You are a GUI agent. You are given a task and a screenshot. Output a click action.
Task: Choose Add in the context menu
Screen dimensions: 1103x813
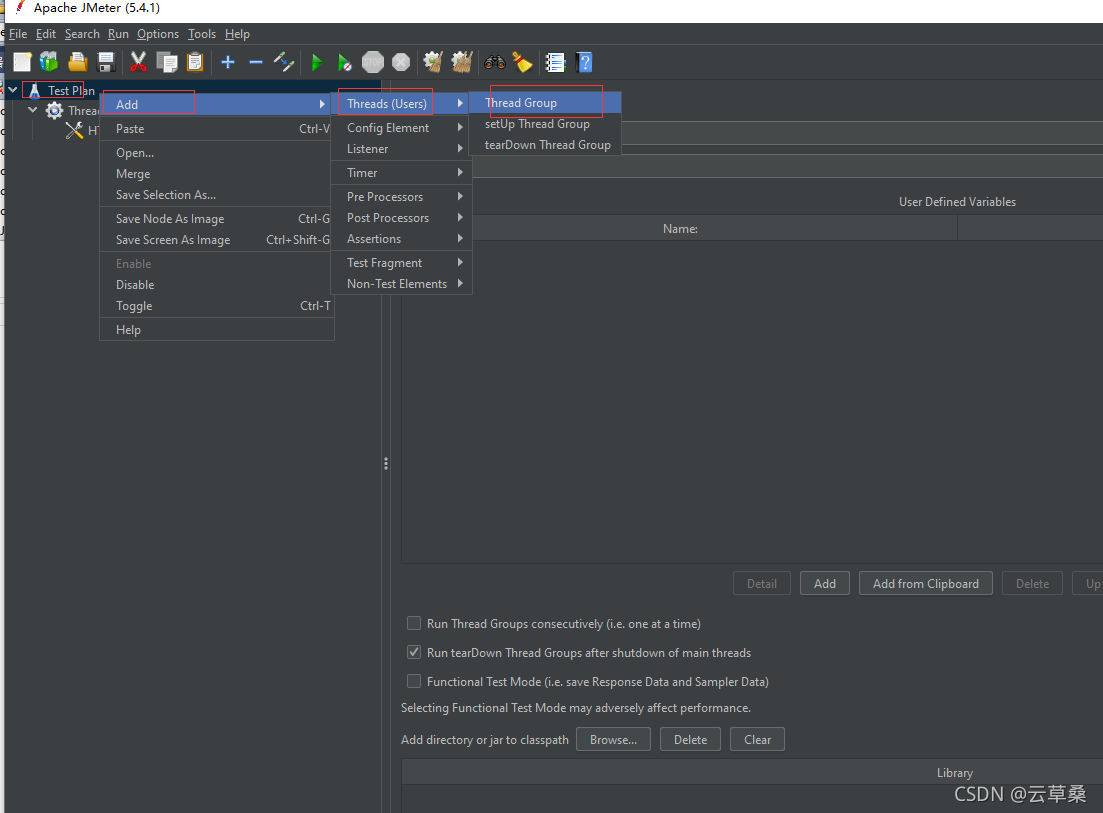(x=217, y=104)
